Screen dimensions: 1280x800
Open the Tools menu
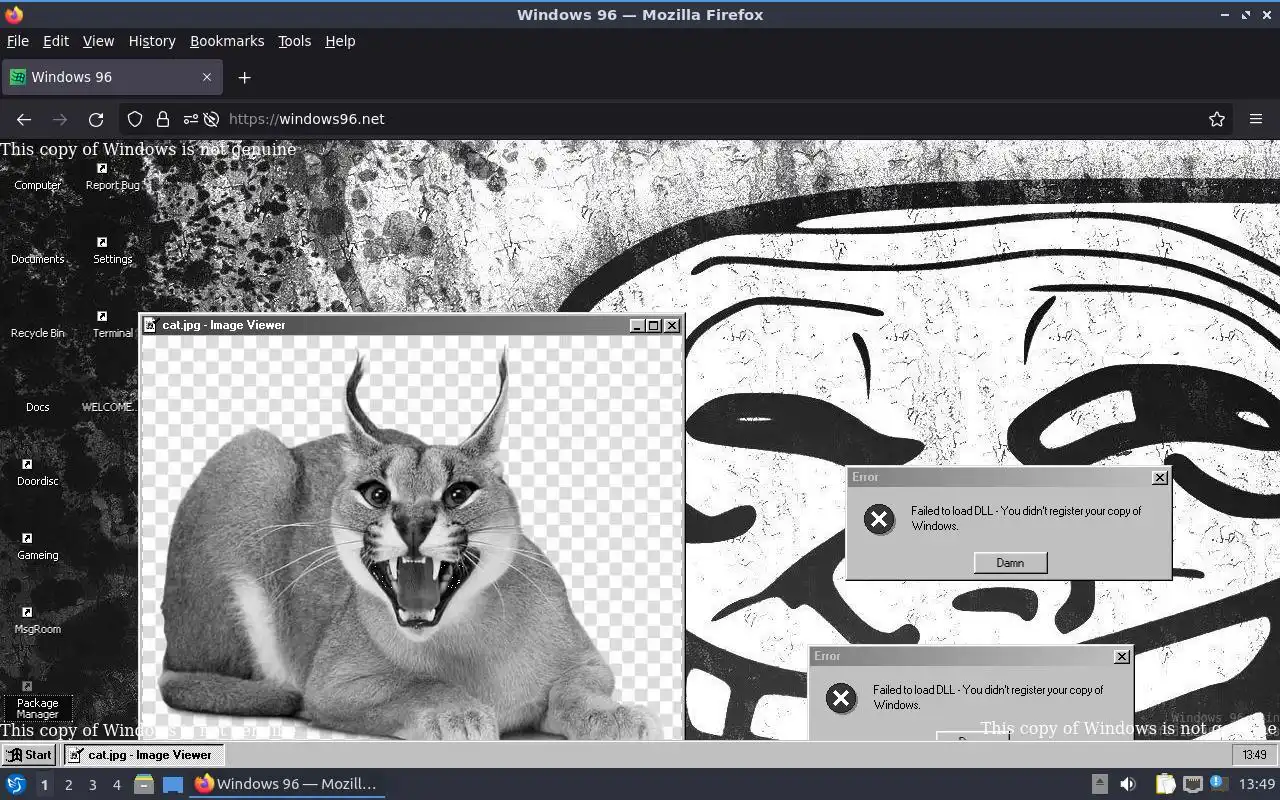294,41
